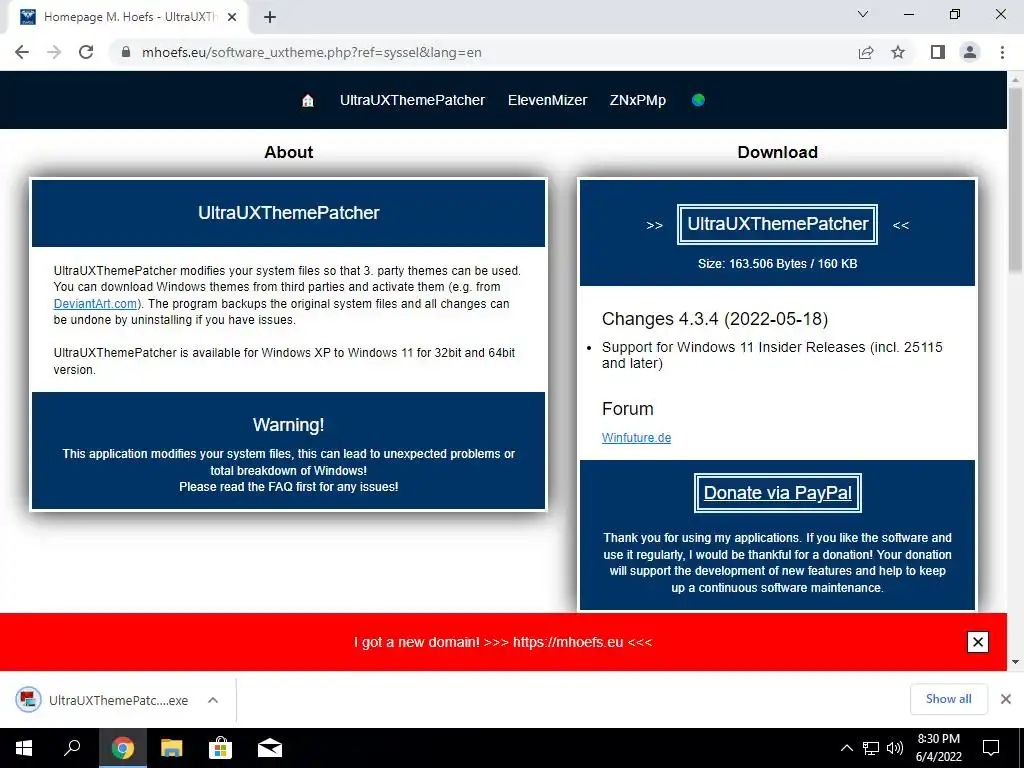Screen dimensions: 1024x768
Task: Click the Warning! heading
Action: (x=288, y=424)
